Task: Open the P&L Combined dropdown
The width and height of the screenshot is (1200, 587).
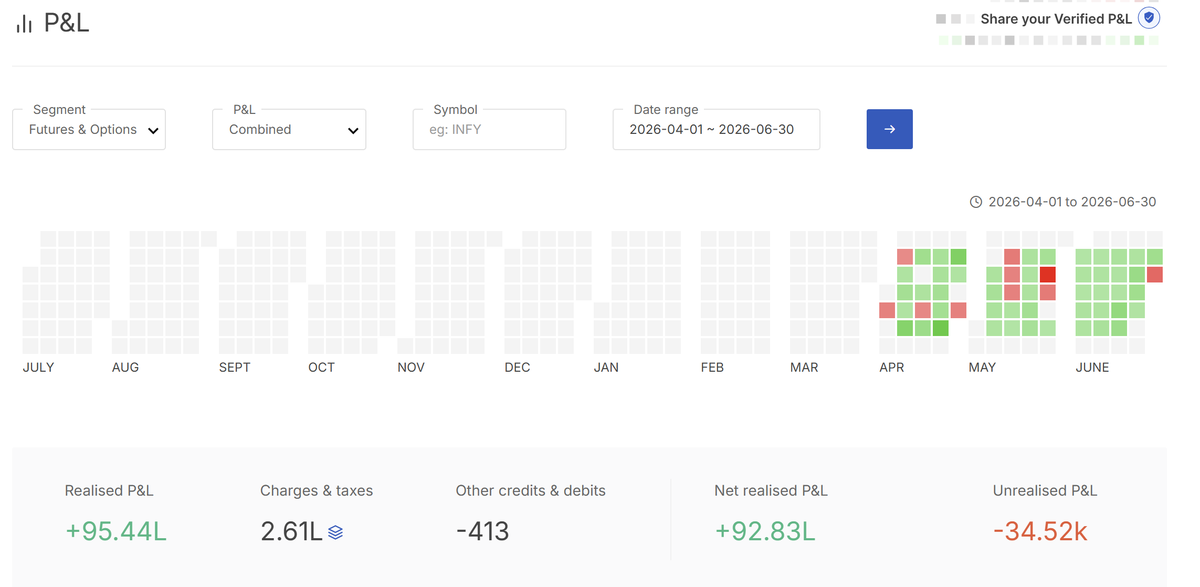Action: tap(289, 129)
